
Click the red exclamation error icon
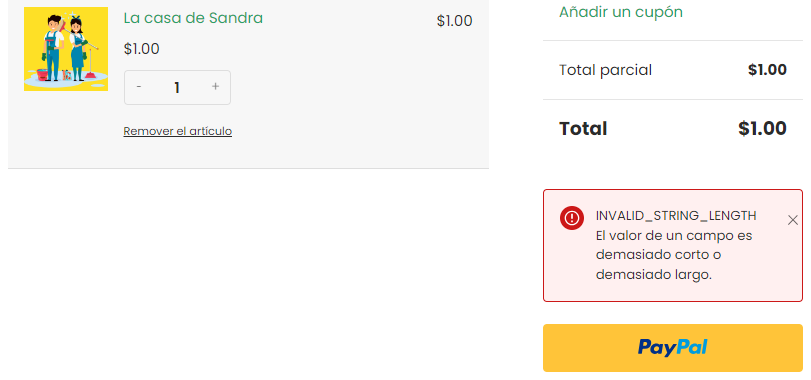[572, 218]
